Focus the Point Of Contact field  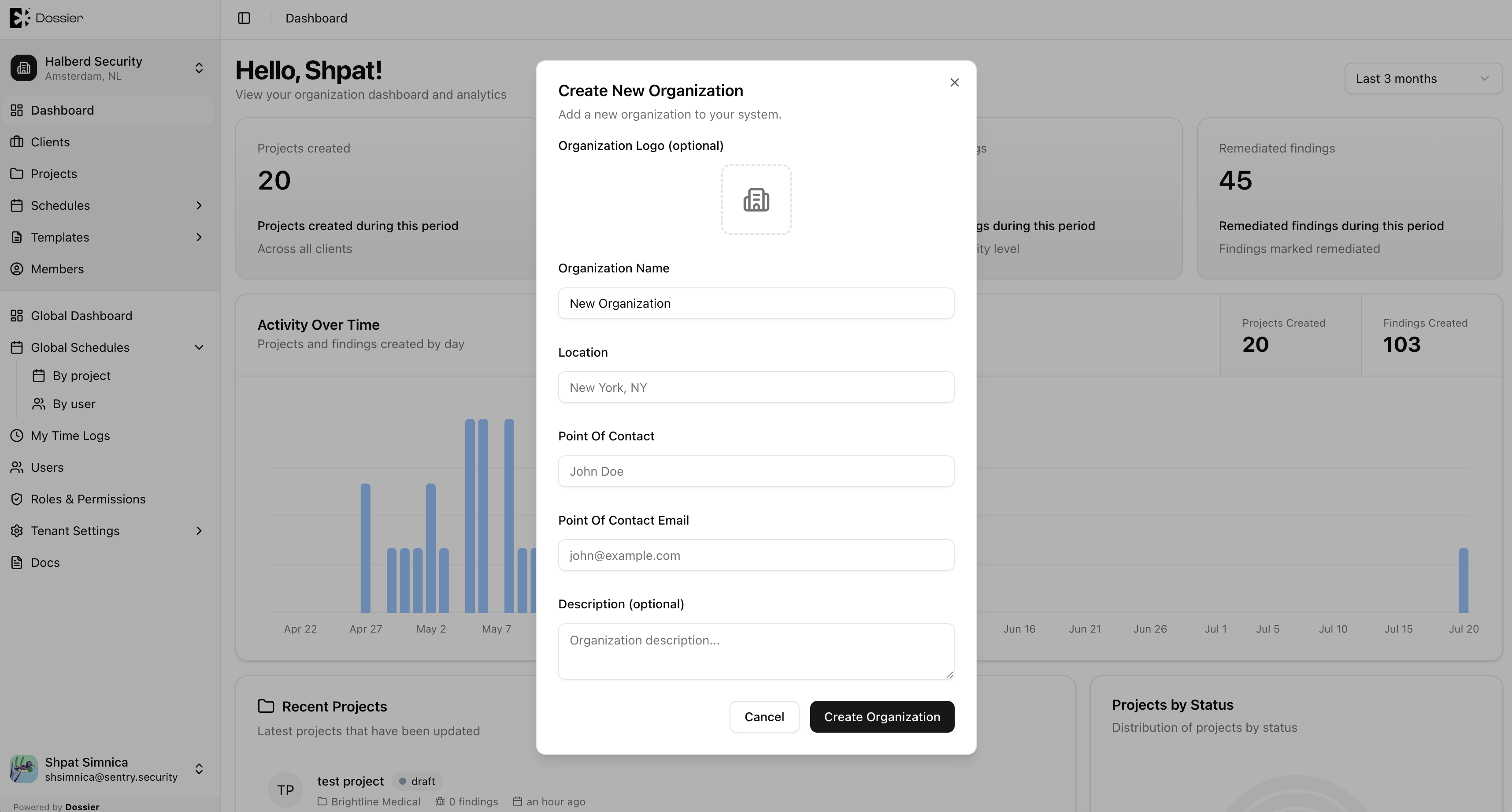click(x=756, y=472)
